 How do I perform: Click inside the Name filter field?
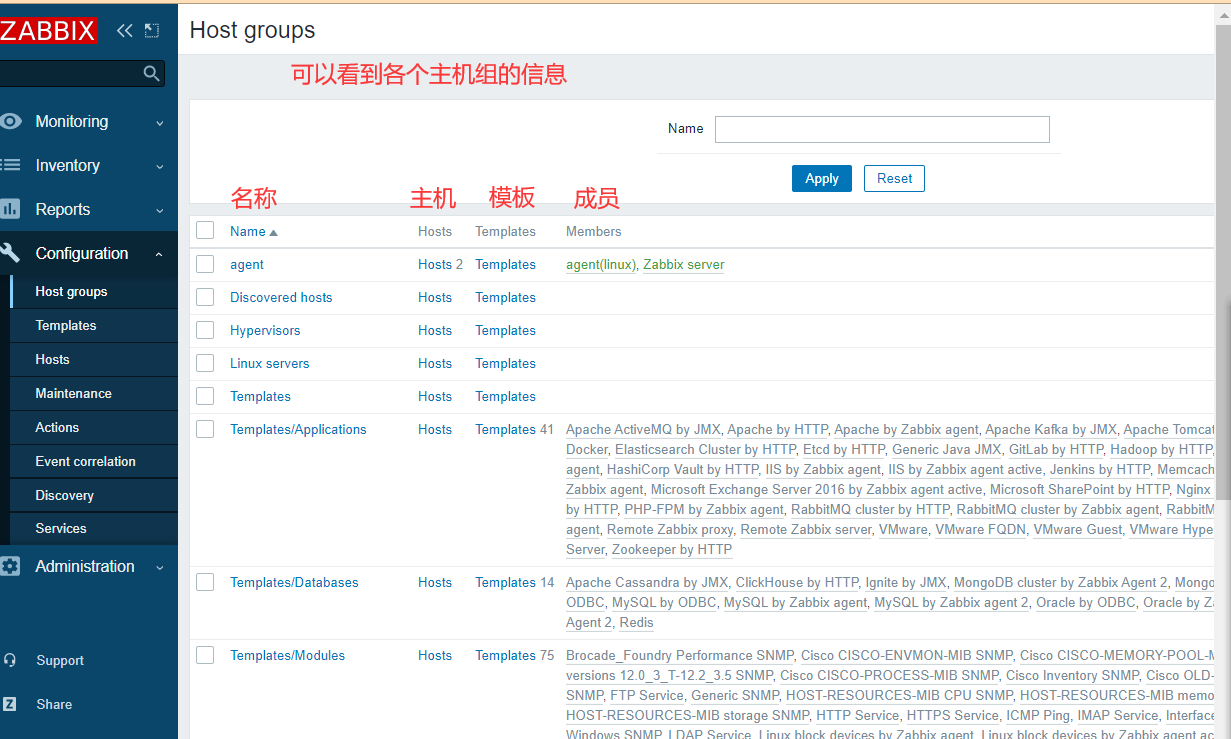[x=881, y=129]
